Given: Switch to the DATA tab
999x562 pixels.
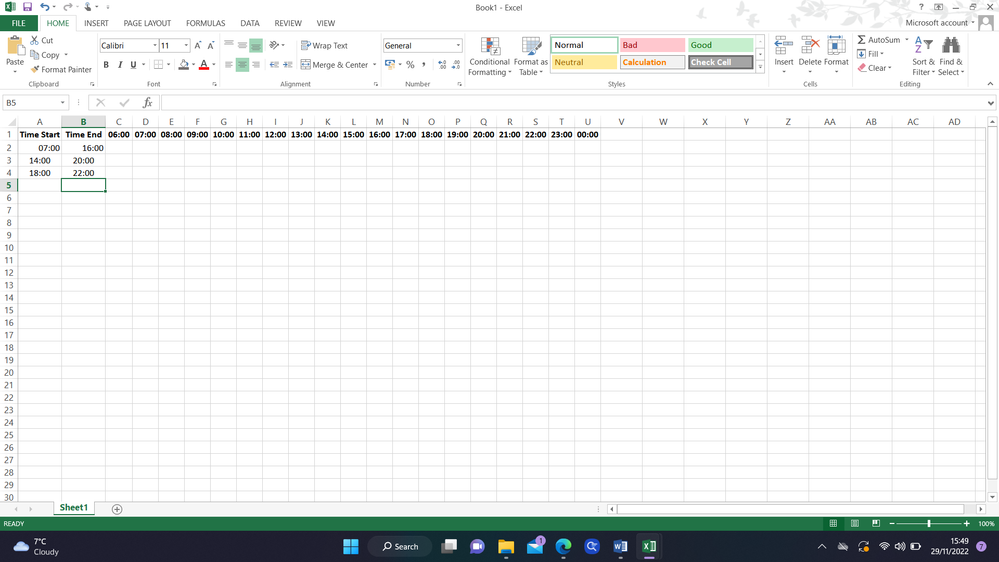Looking at the screenshot, I should pyautogui.click(x=250, y=23).
